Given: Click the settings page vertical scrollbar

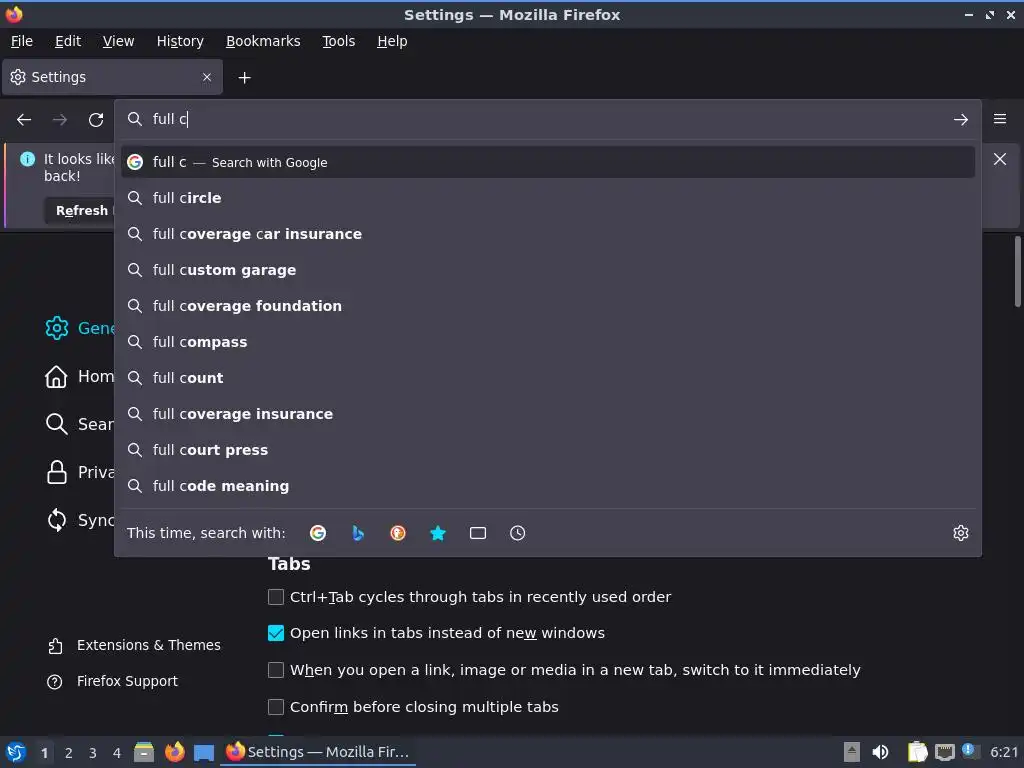Looking at the screenshot, I should pyautogui.click(x=1017, y=271).
